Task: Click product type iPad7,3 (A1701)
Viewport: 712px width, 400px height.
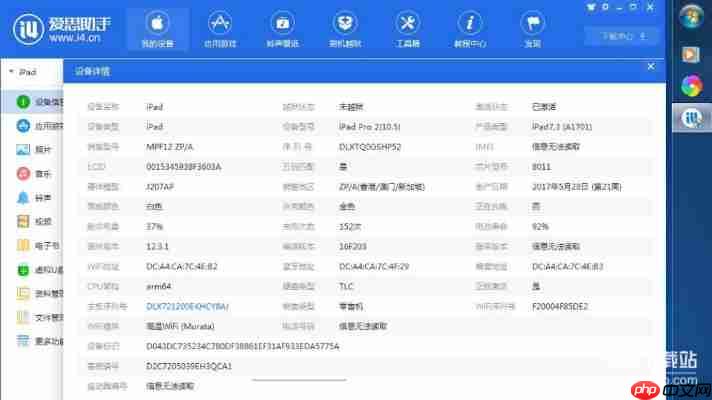Action: point(562,127)
